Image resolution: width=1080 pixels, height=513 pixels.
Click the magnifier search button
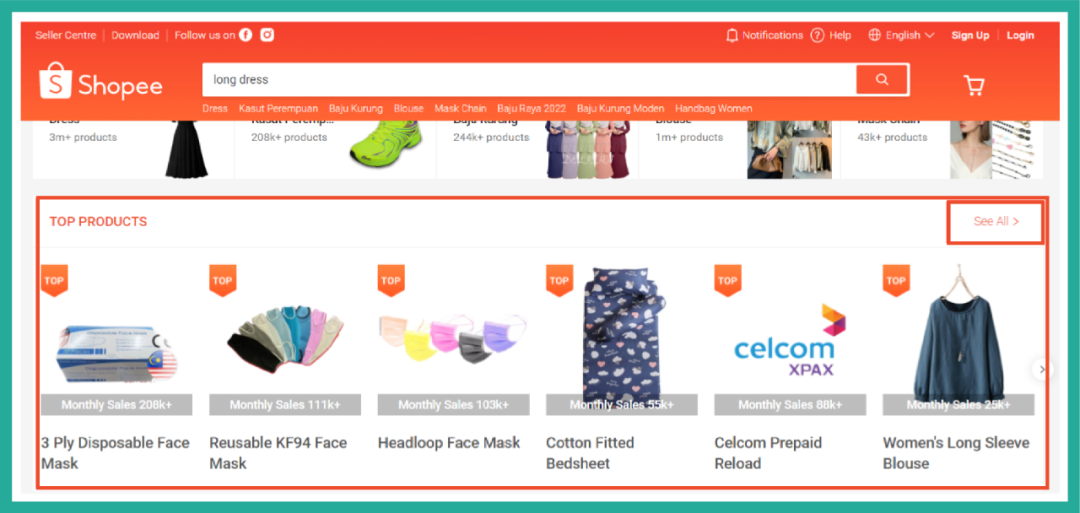[x=882, y=79]
